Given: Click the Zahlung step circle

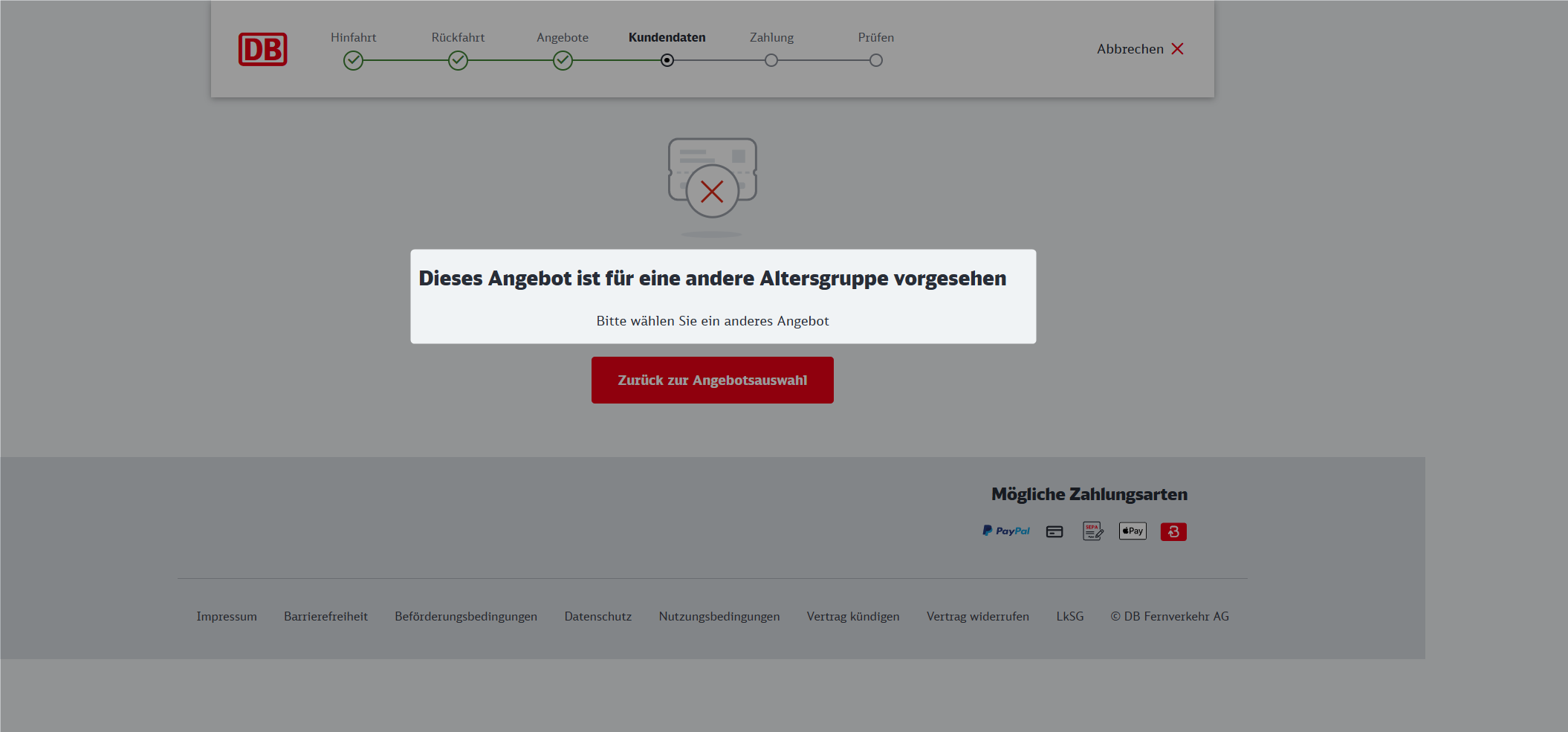Looking at the screenshot, I should (x=771, y=61).
